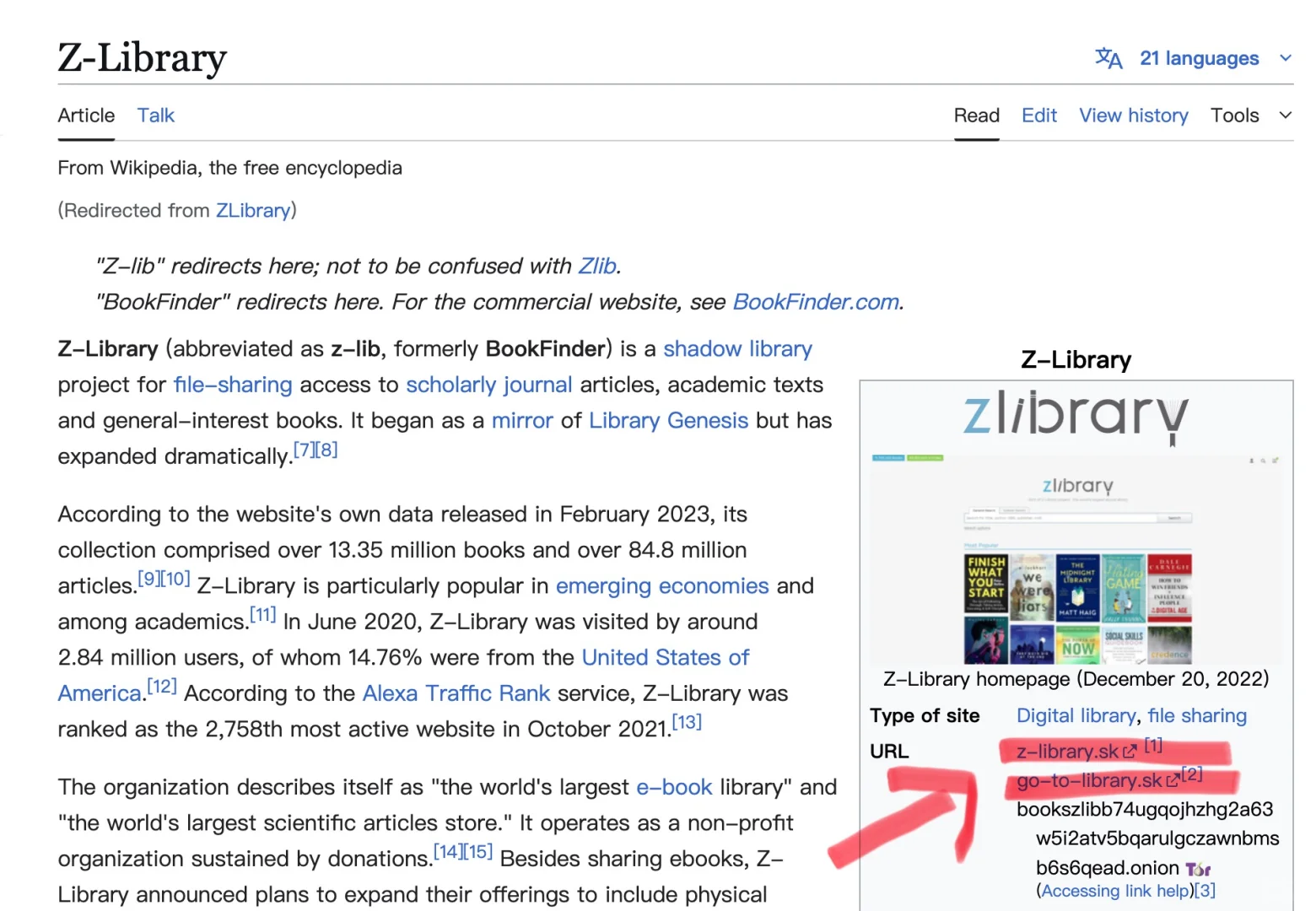This screenshot has height=911, width=1316.
Task: Open the Alexa Traffic Rank link
Action: (x=456, y=693)
